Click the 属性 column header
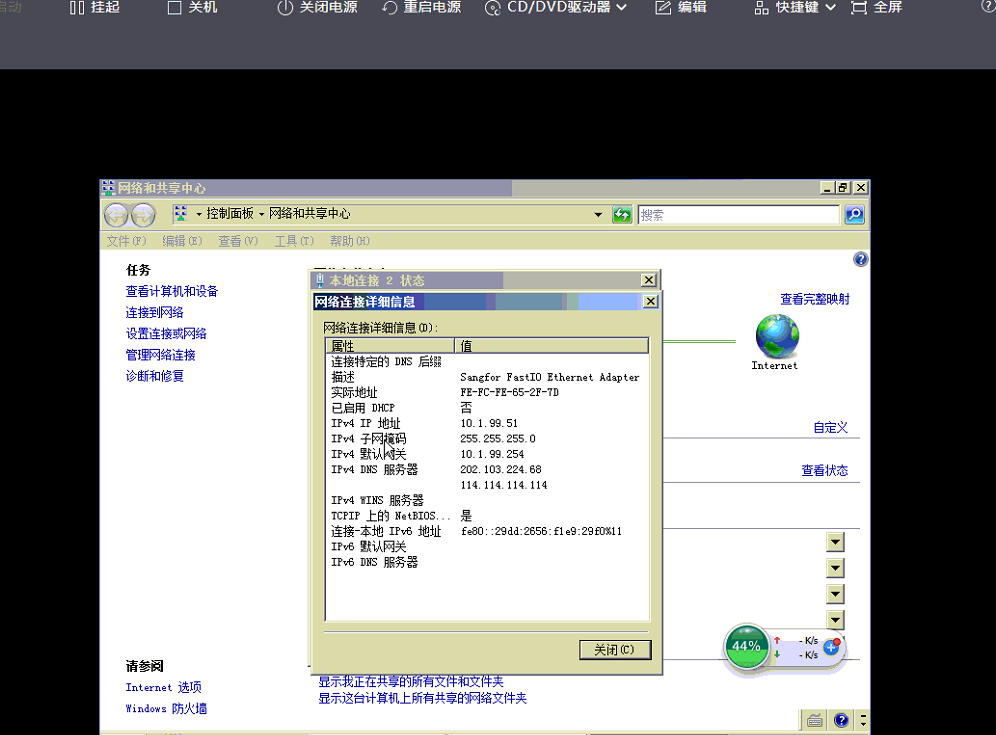996x735 pixels. point(391,346)
